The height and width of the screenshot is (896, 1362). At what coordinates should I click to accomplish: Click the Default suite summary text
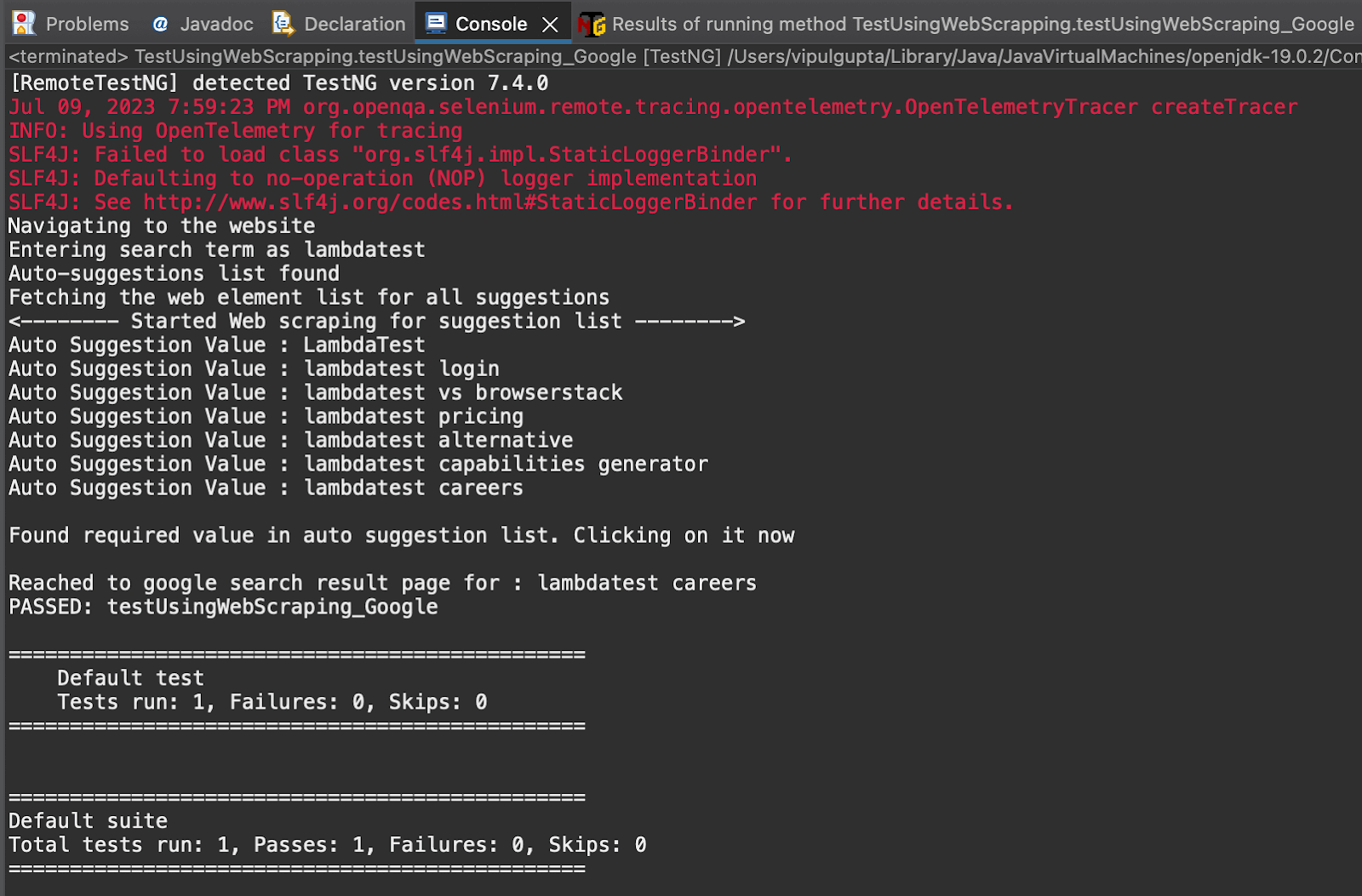(x=87, y=820)
